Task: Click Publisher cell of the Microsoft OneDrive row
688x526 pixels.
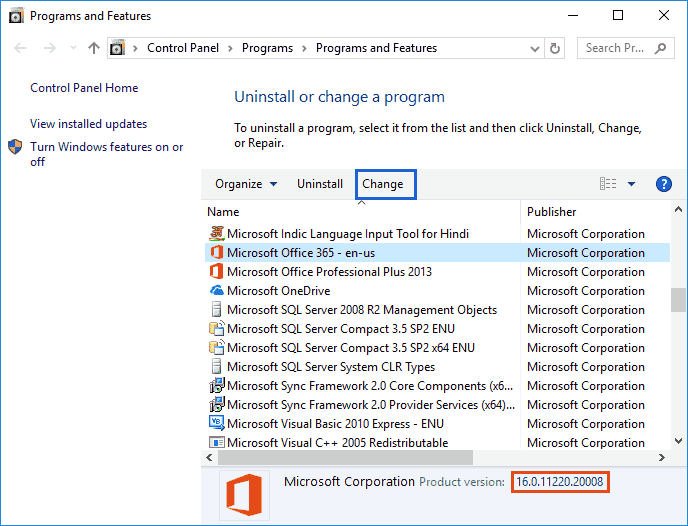Action: coord(586,291)
